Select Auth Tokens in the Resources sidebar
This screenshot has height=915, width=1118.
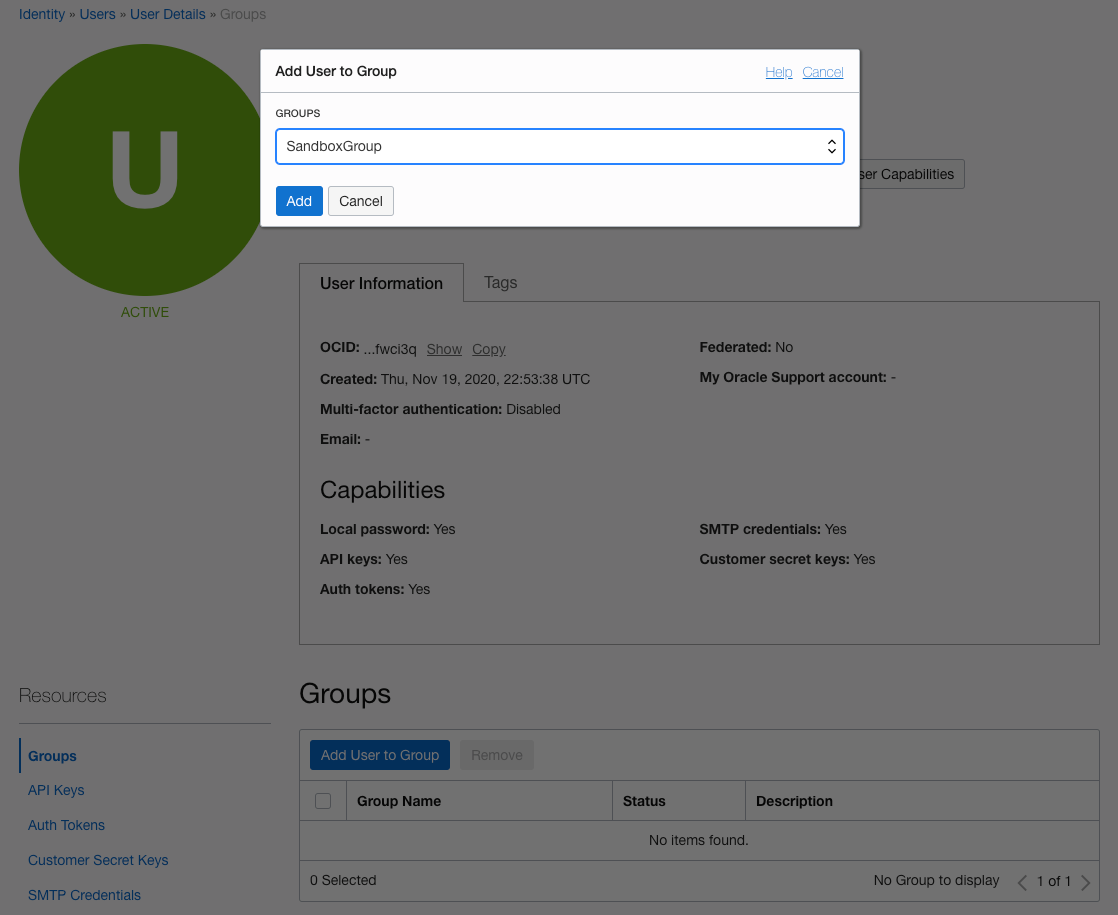66,825
